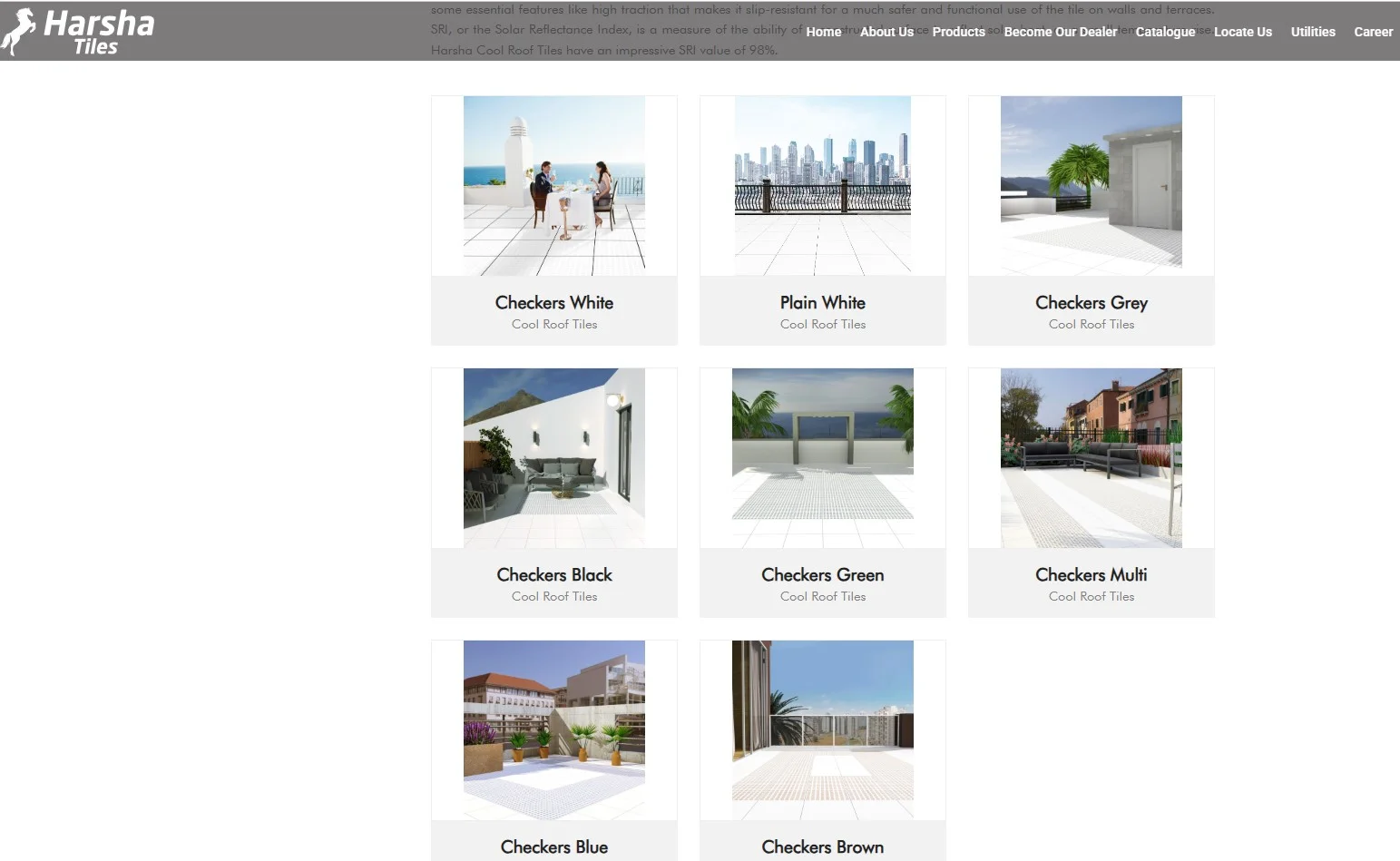This screenshot has height=861, width=1400.
Task: Click the Checkers White title link
Action: 554,302
